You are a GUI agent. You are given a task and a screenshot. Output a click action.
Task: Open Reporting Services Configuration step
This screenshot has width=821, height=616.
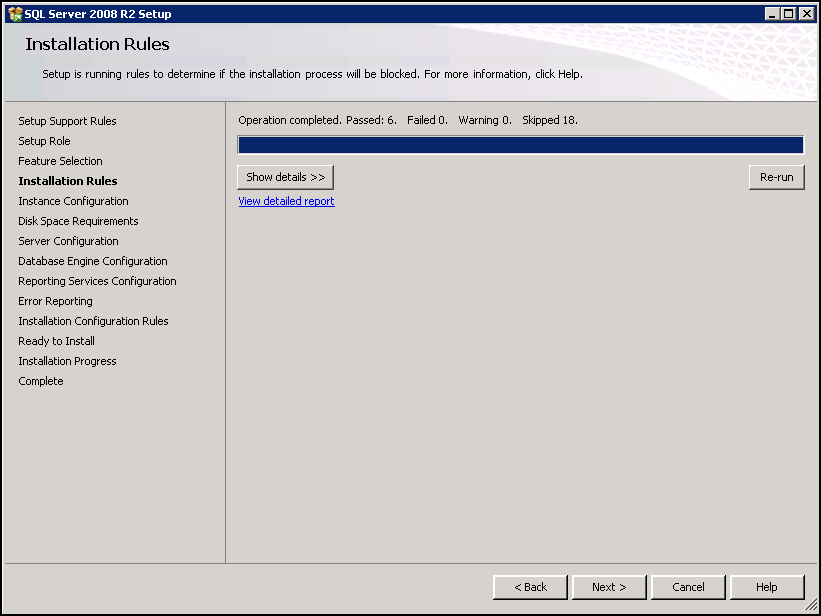pos(97,280)
